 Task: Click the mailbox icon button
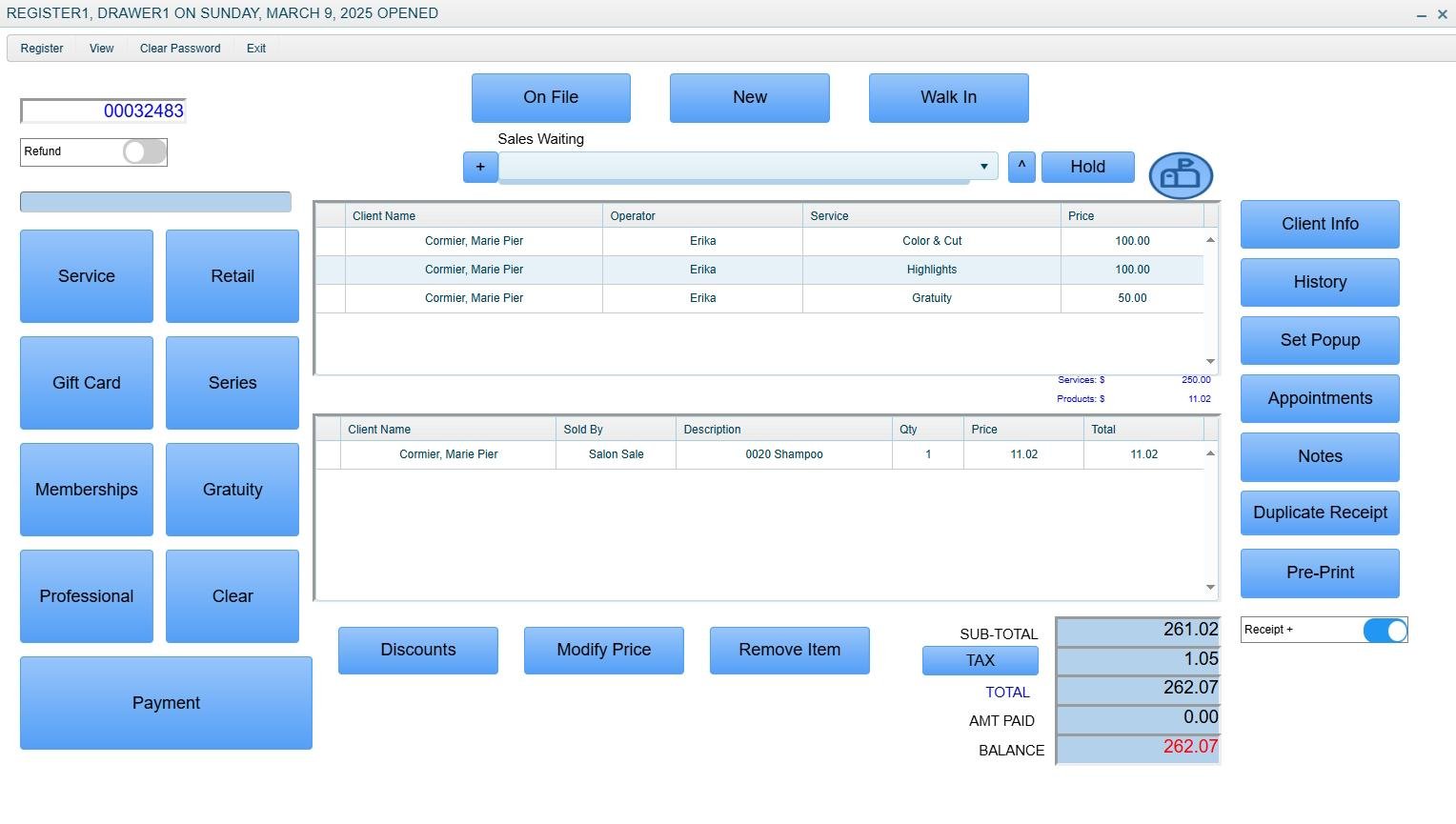[x=1181, y=175]
